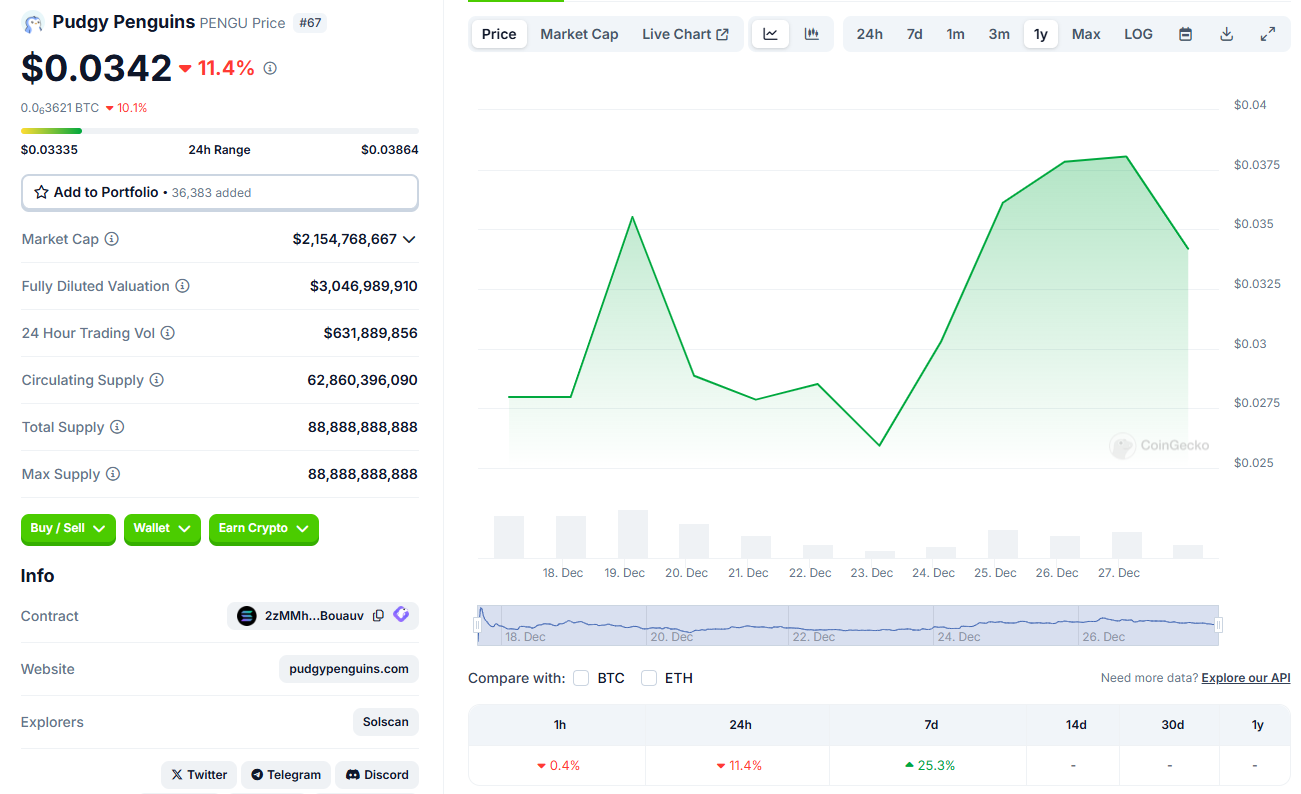Screen dimensions: 1301x794
Task: Click the 19. Dec volume bar
Action: click(x=633, y=534)
